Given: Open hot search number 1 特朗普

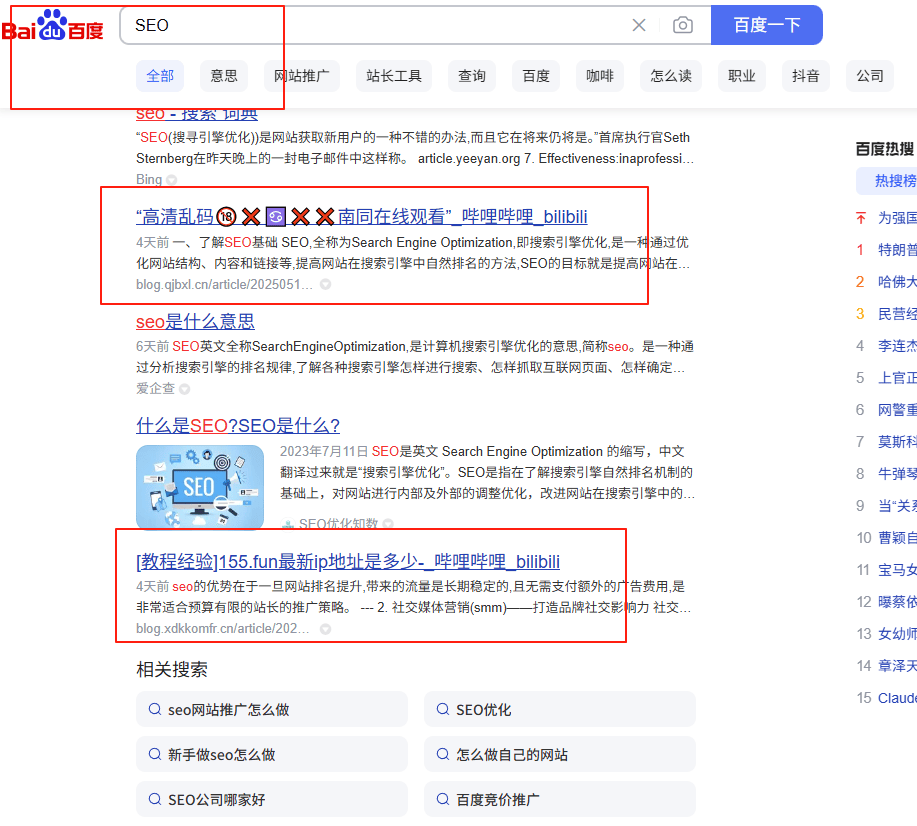Looking at the screenshot, I should tap(897, 250).
